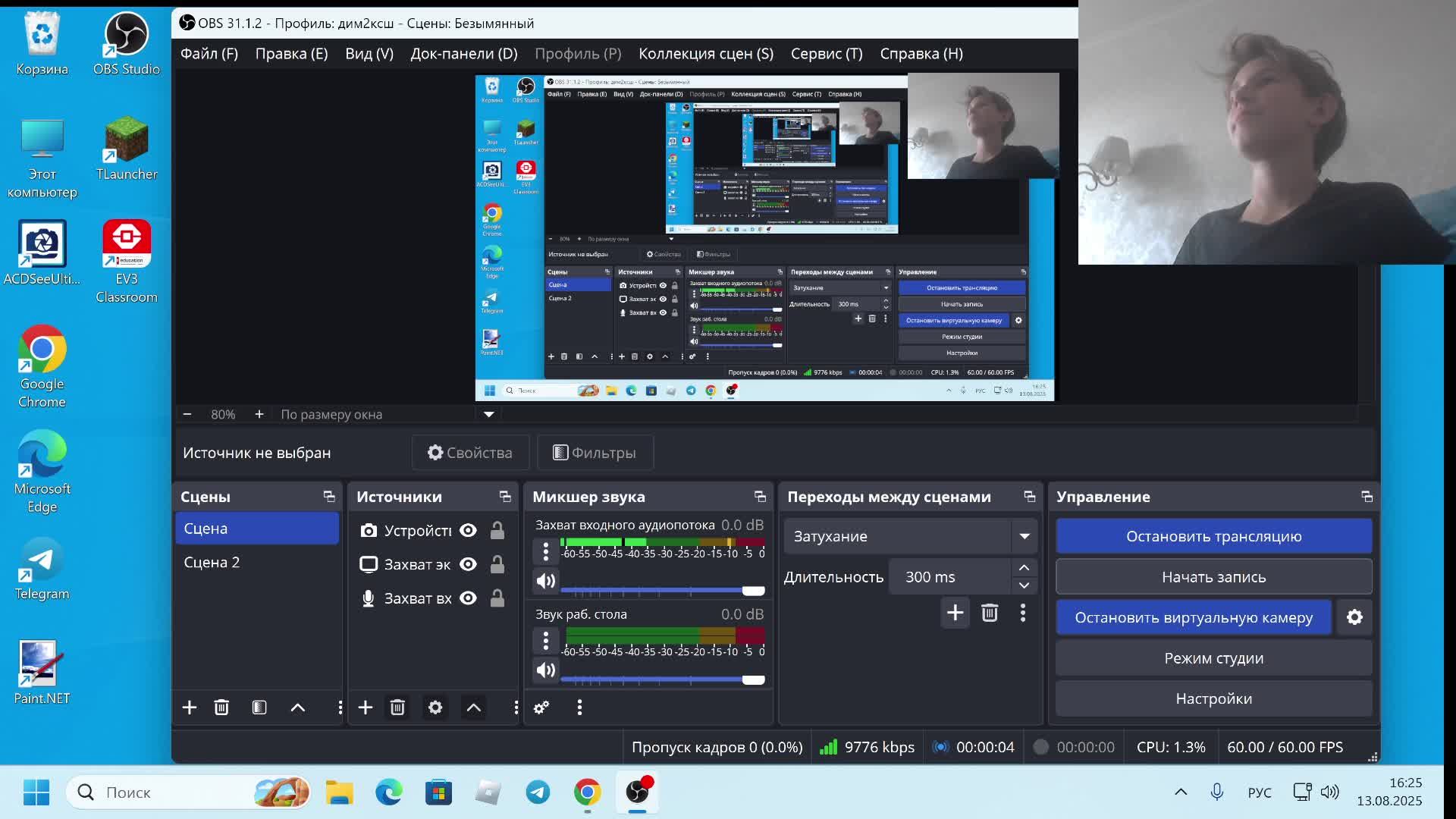The image size is (1456, 819).
Task: Open the Dock panels menu
Action: click(x=463, y=54)
